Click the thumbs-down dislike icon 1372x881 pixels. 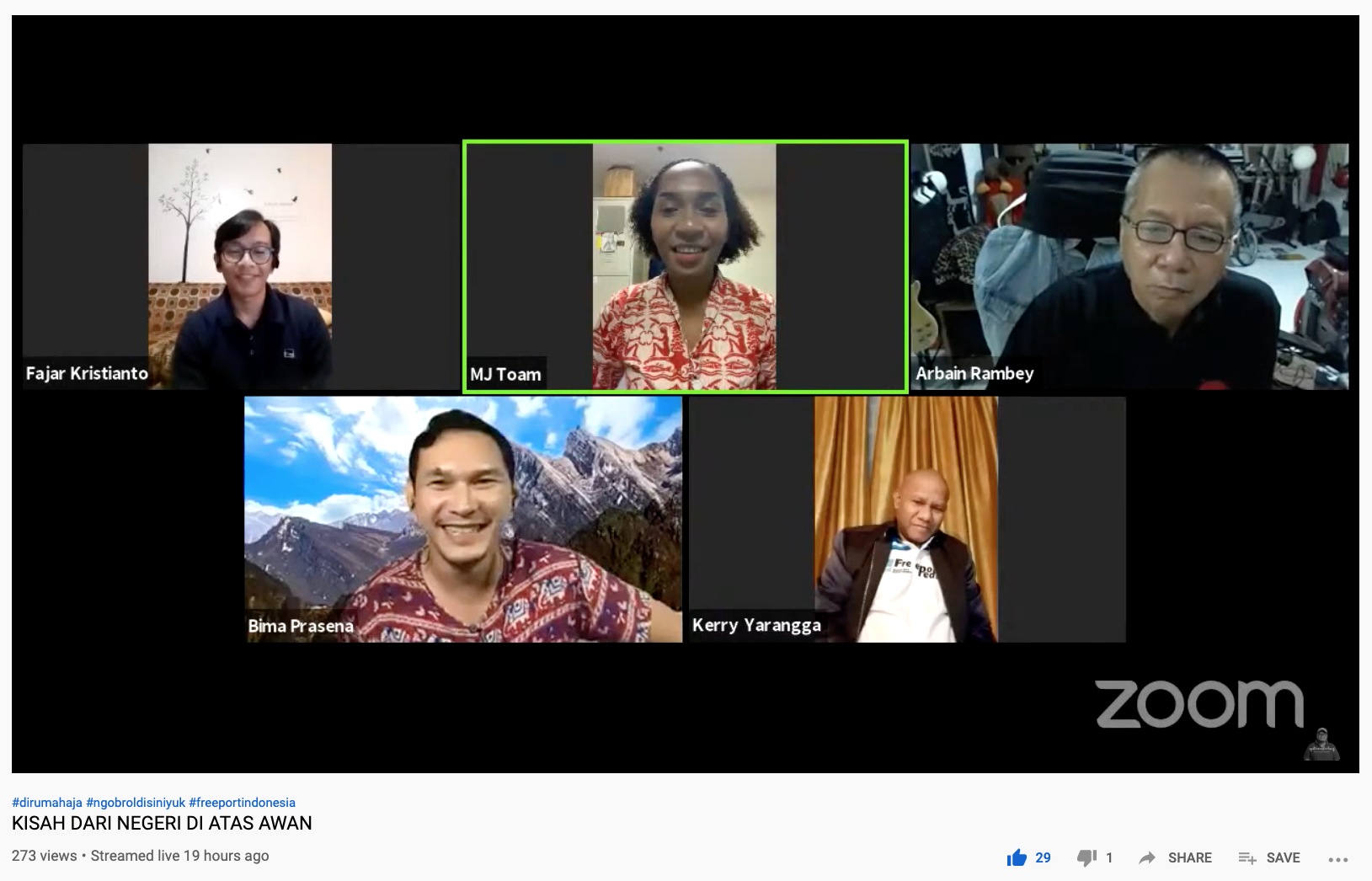(x=1086, y=857)
